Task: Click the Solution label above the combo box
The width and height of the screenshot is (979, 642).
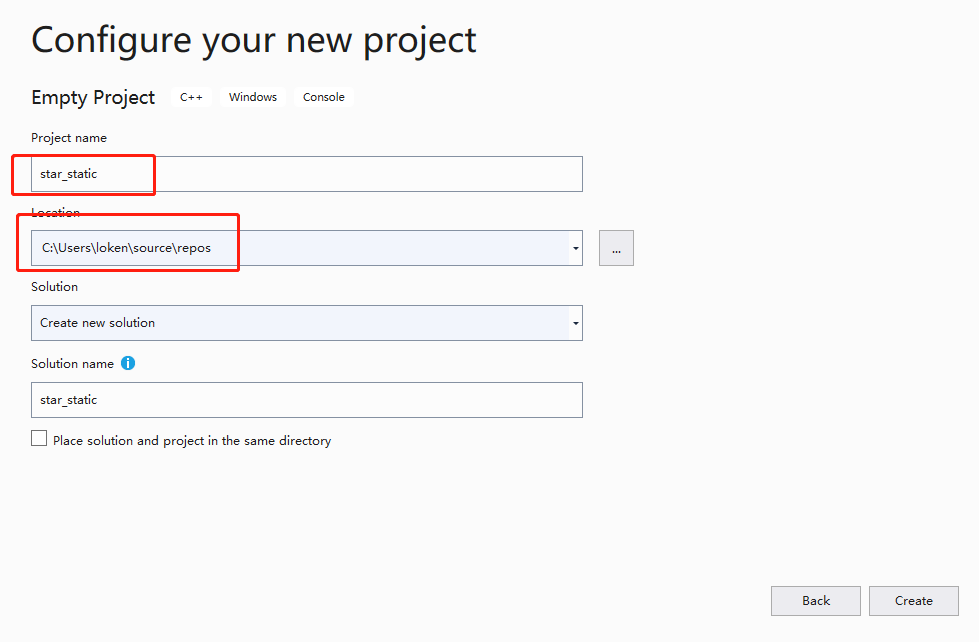Action: [x=54, y=287]
